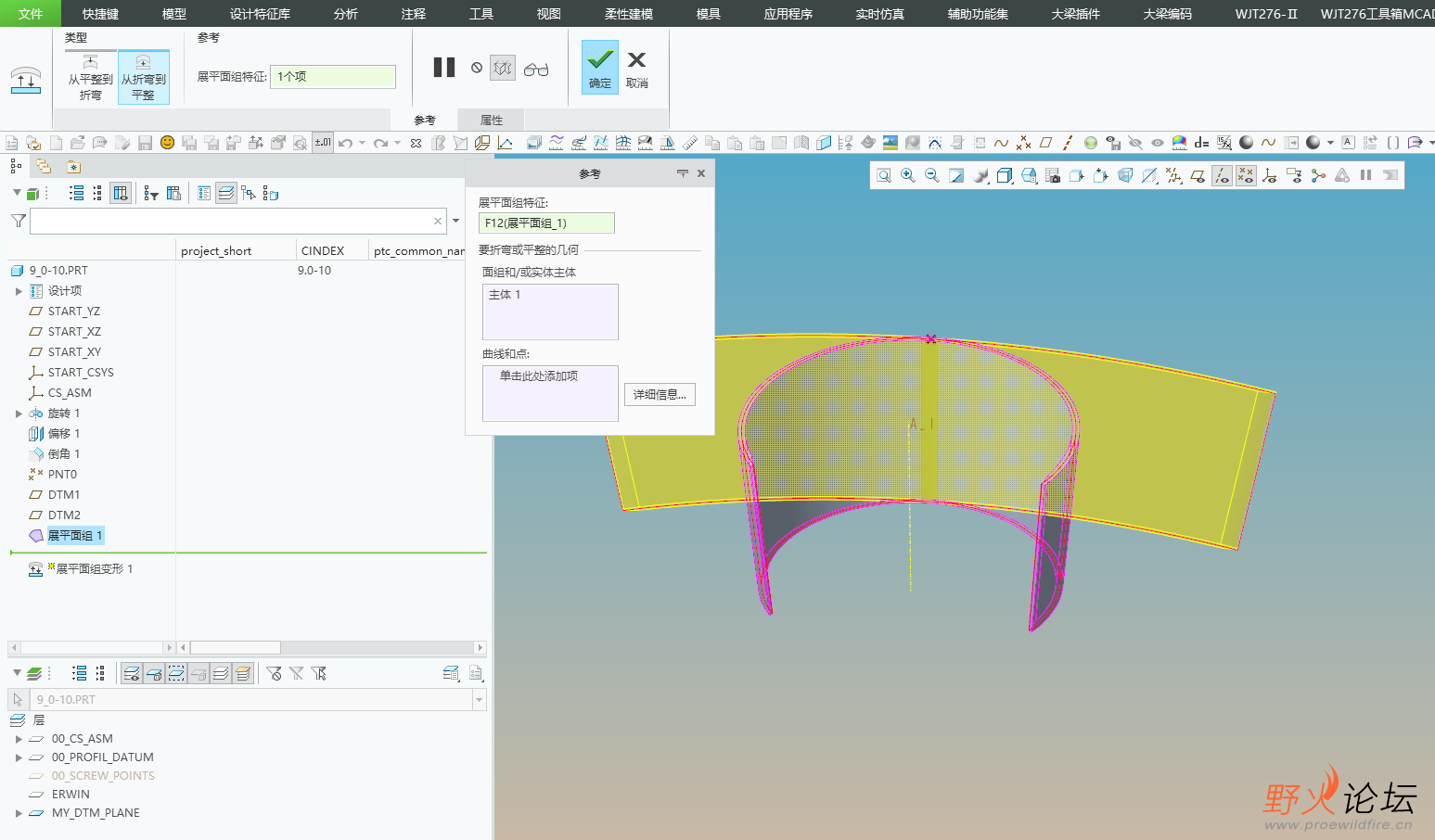Click the undo arrow icon
Viewport: 1435px width, 840px height.
click(345, 143)
